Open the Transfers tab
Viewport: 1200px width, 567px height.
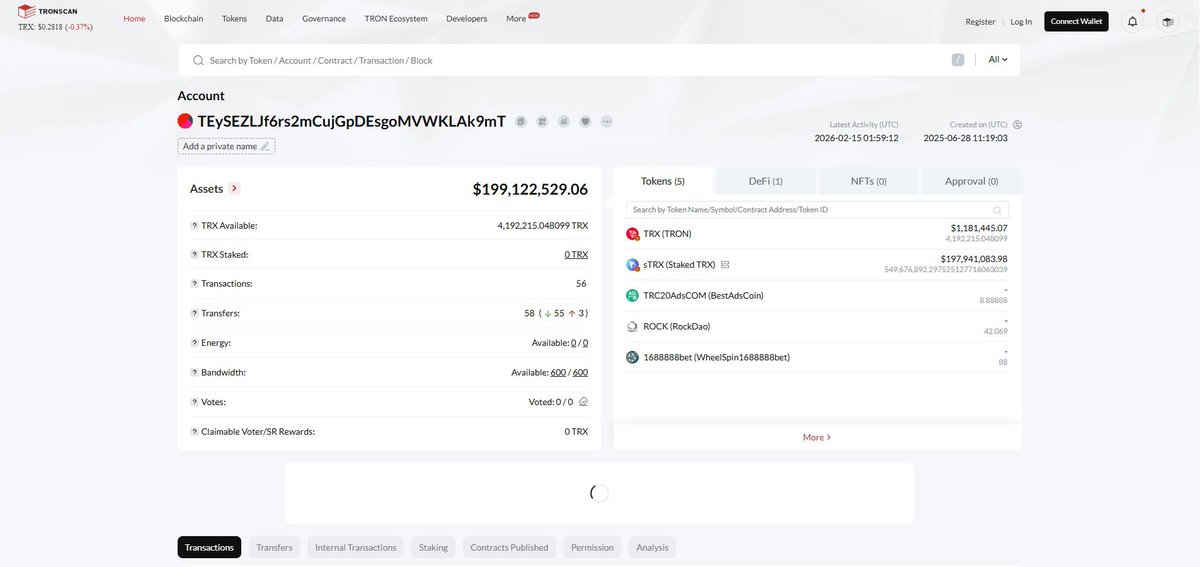274,547
